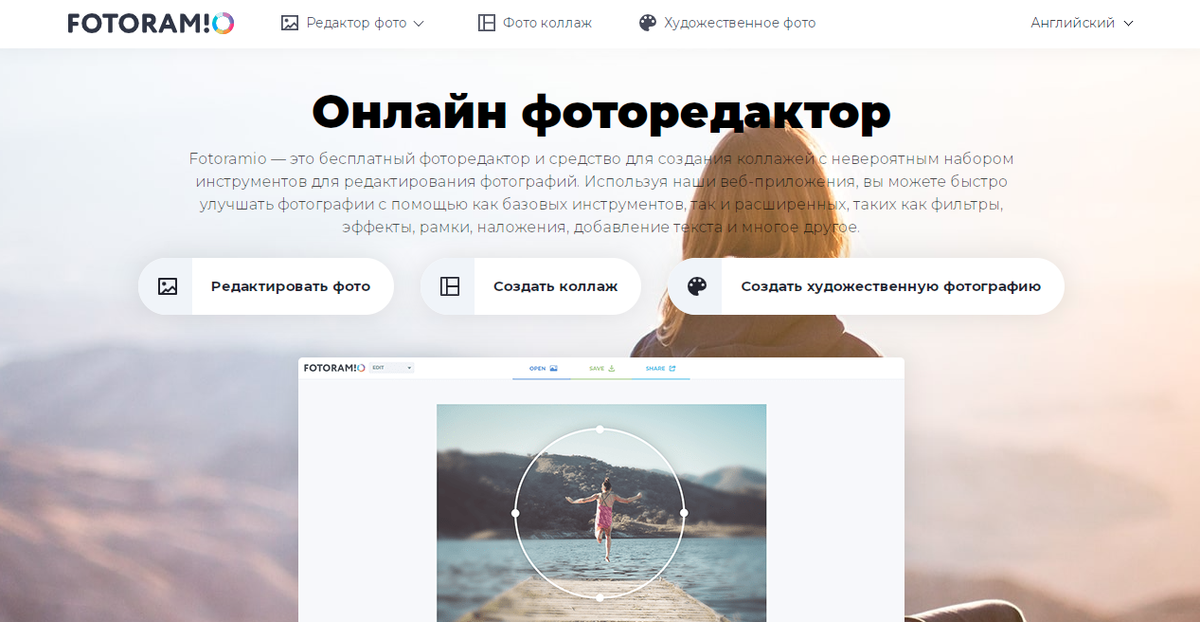1200x622 pixels.
Task: Click the right handle of the focus circle
Action: pos(684,513)
